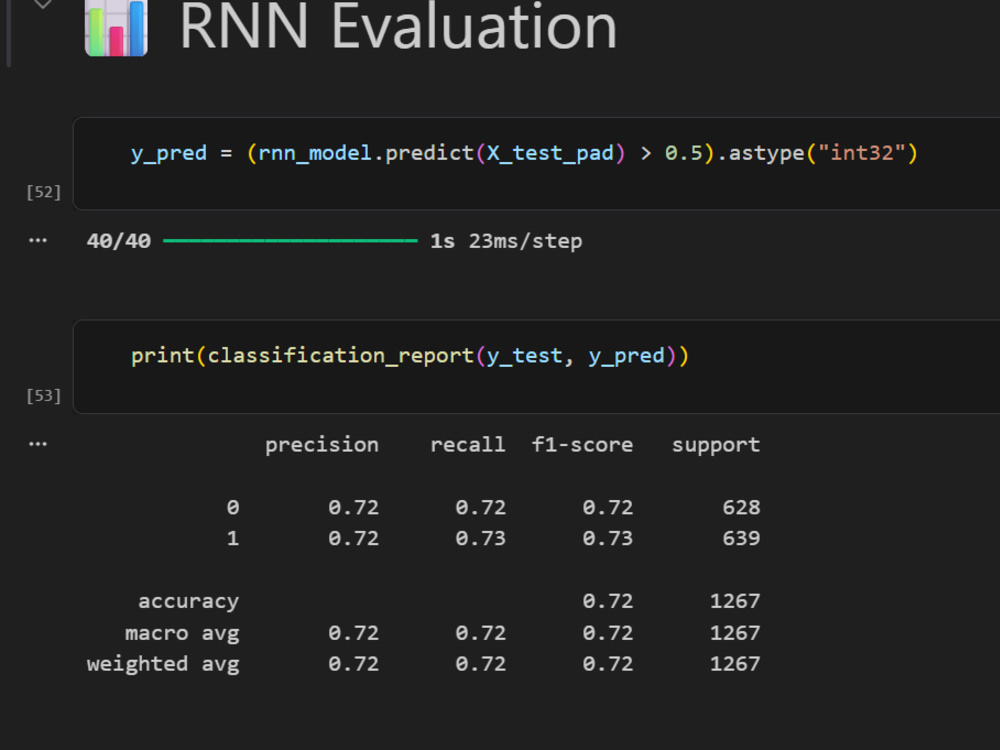Click into the y_pred prediction code cell
Image resolution: width=1000 pixels, height=750 pixels.
point(536,163)
